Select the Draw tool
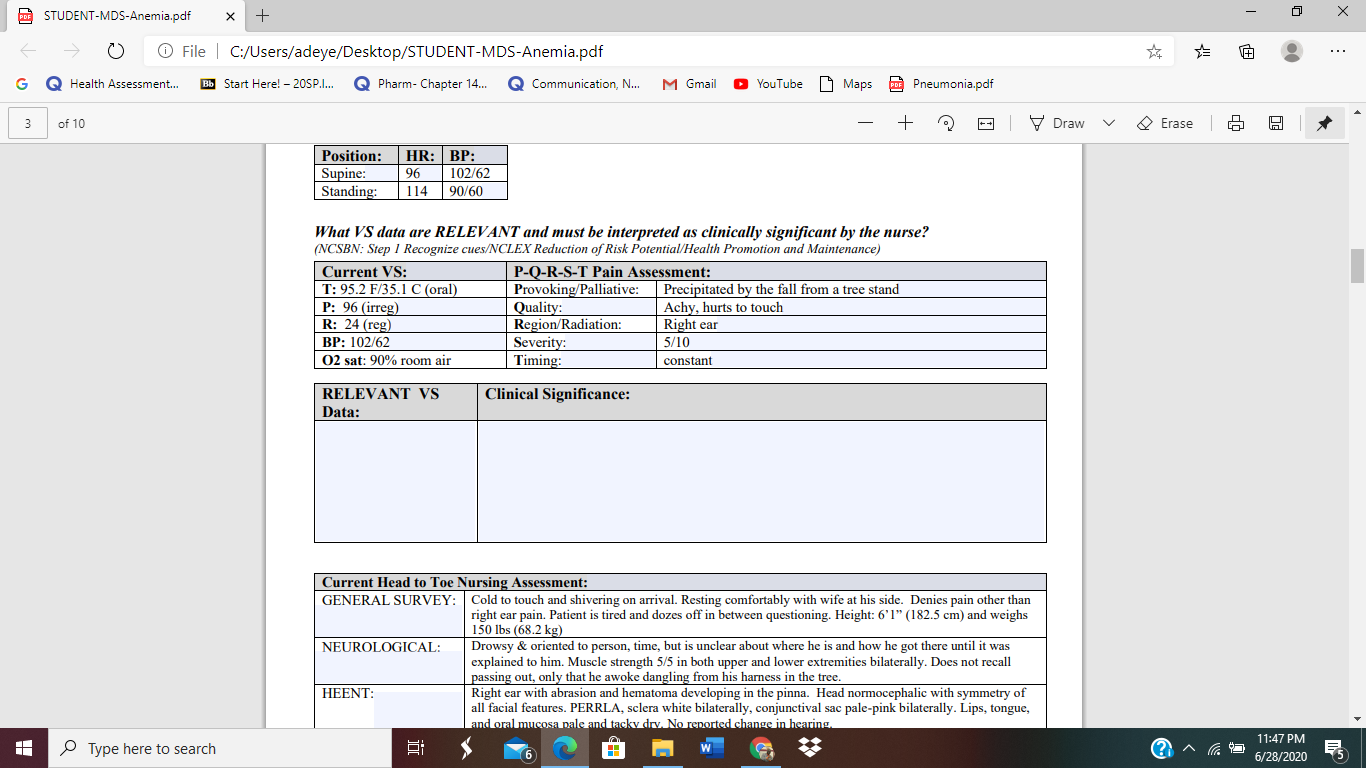This screenshot has width=1366, height=768. point(1057,123)
